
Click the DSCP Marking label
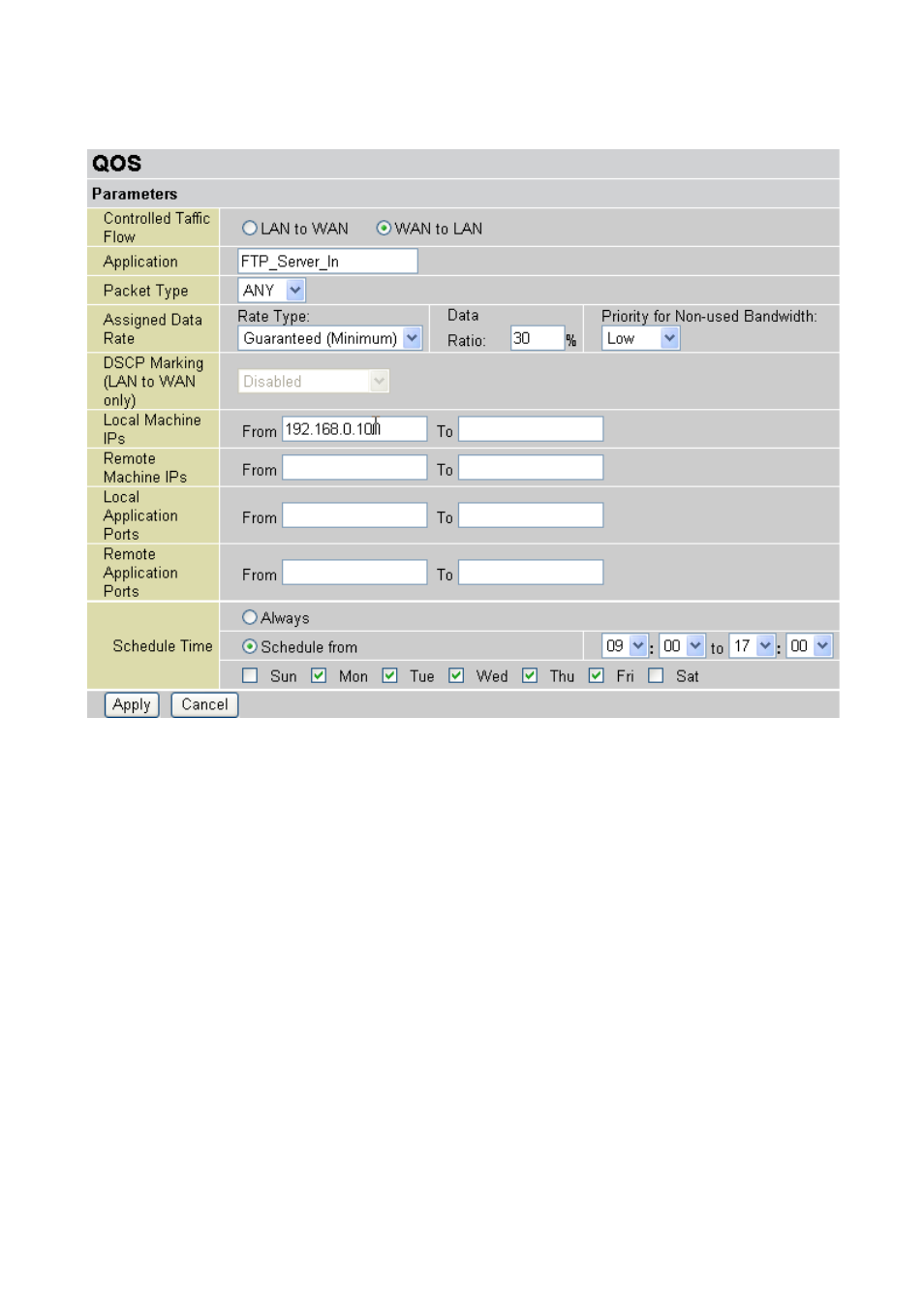click(153, 382)
